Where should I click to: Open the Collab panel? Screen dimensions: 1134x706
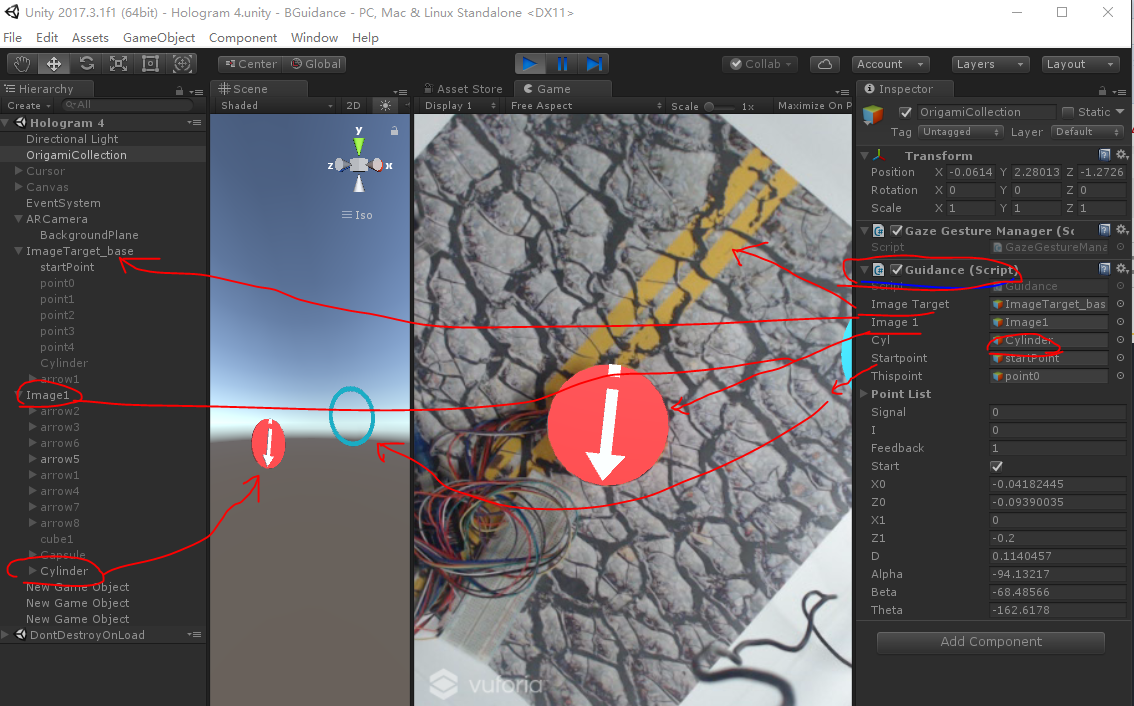click(759, 63)
